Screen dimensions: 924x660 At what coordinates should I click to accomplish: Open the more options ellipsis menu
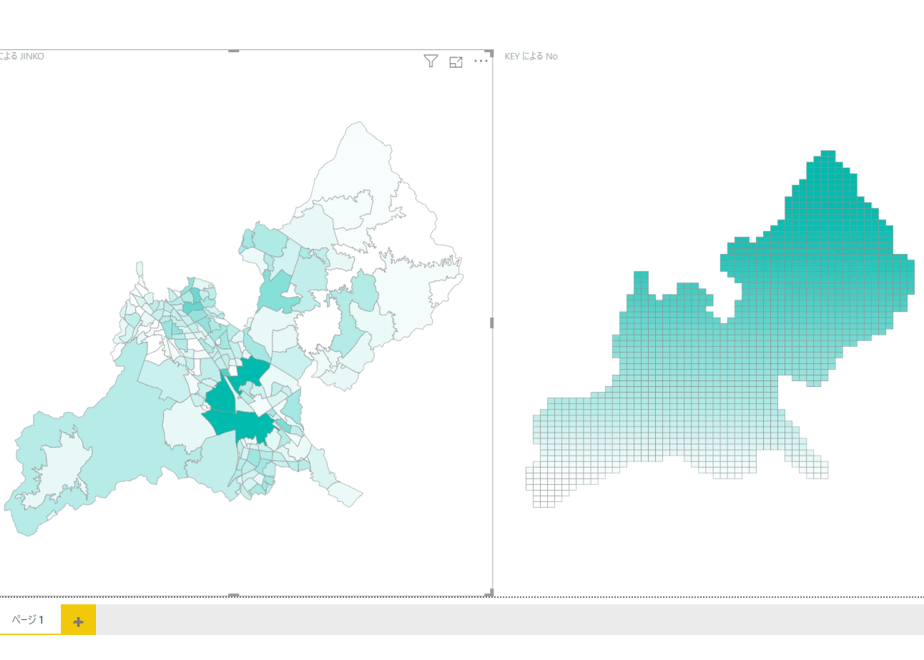click(481, 61)
